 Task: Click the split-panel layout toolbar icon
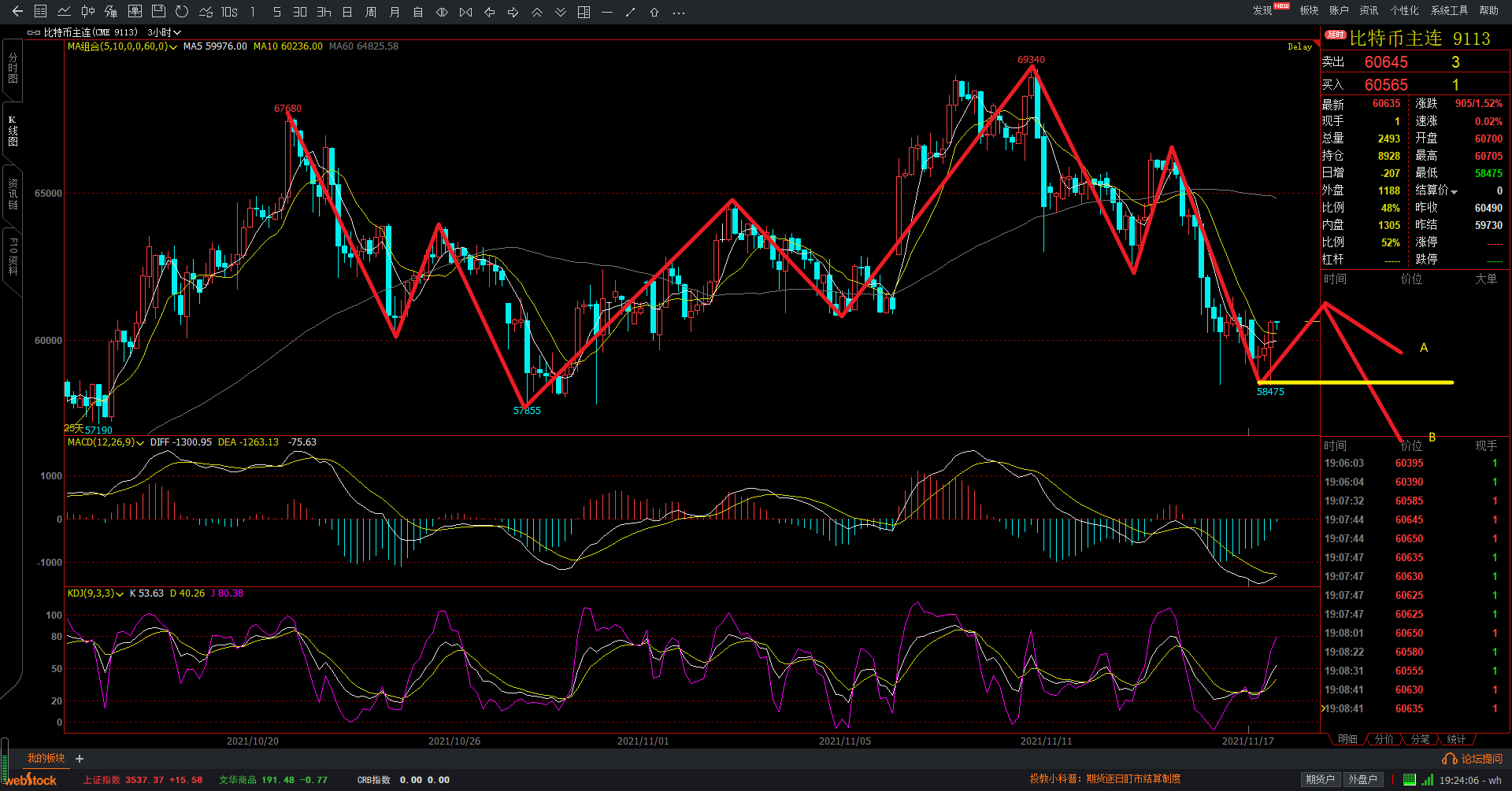tap(584, 12)
